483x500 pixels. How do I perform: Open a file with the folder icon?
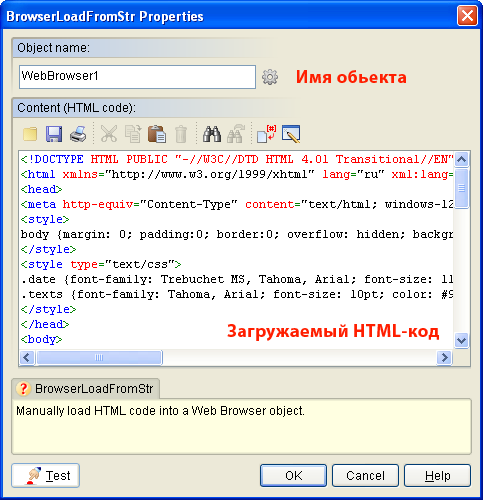30,134
